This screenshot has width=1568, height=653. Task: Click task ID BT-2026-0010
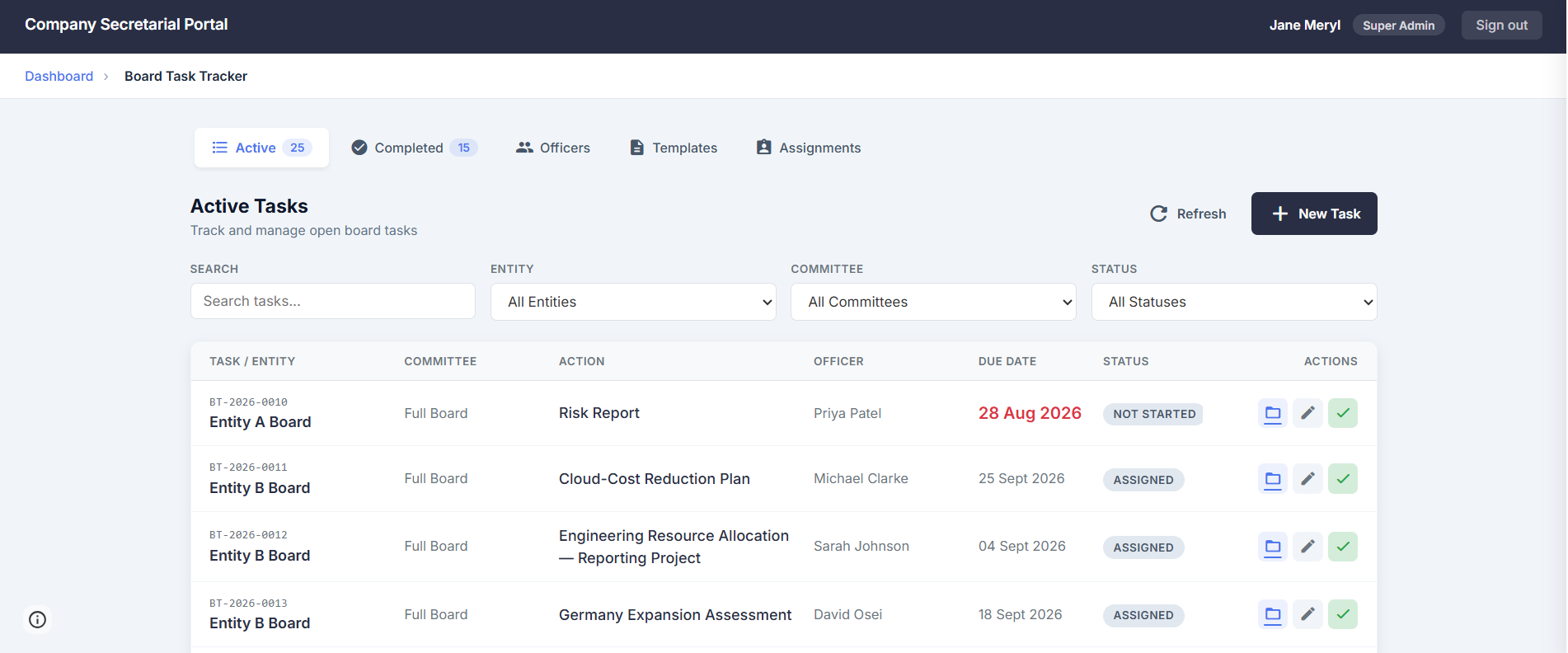pyautogui.click(x=248, y=402)
